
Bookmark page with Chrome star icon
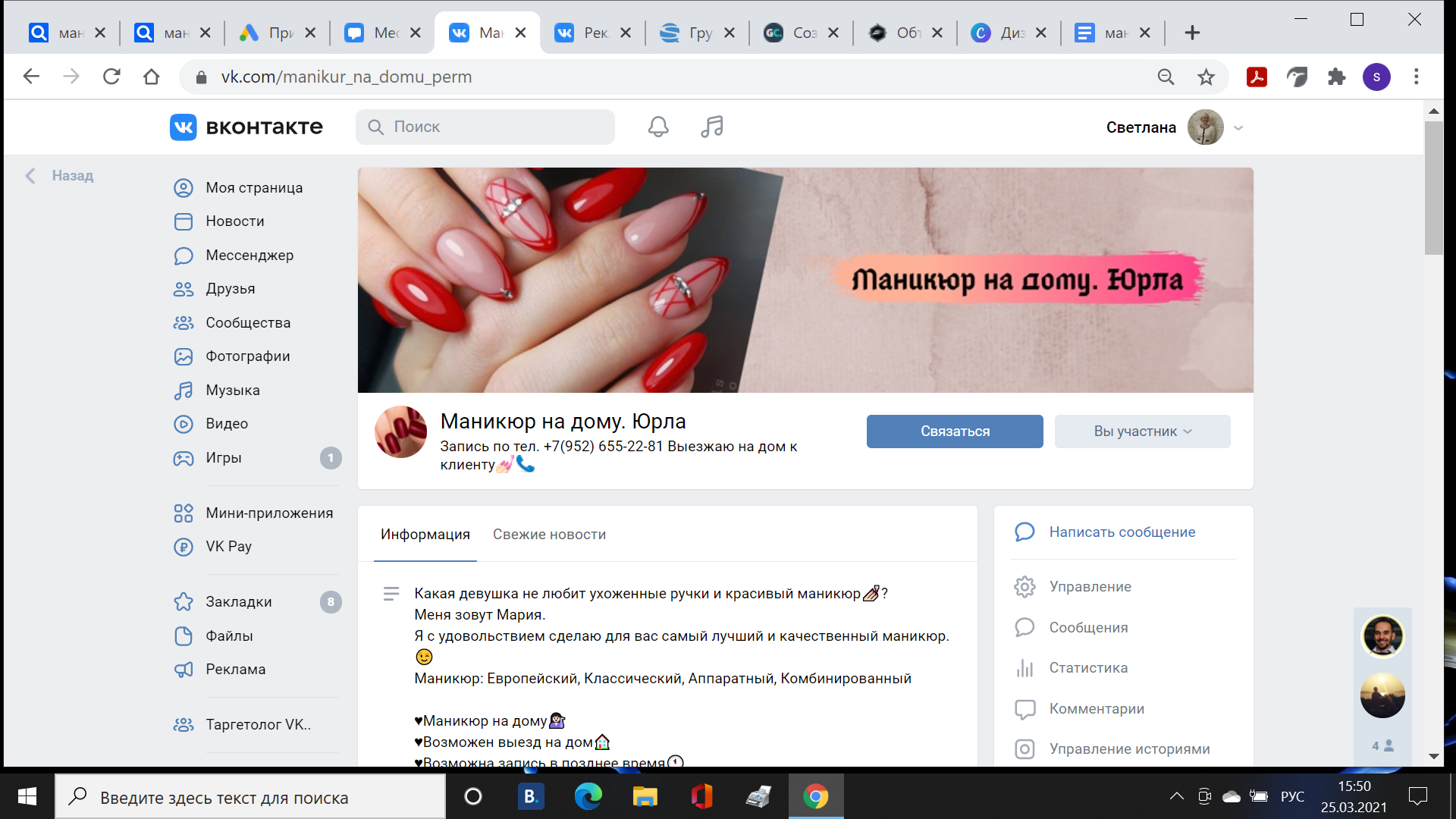(1206, 77)
